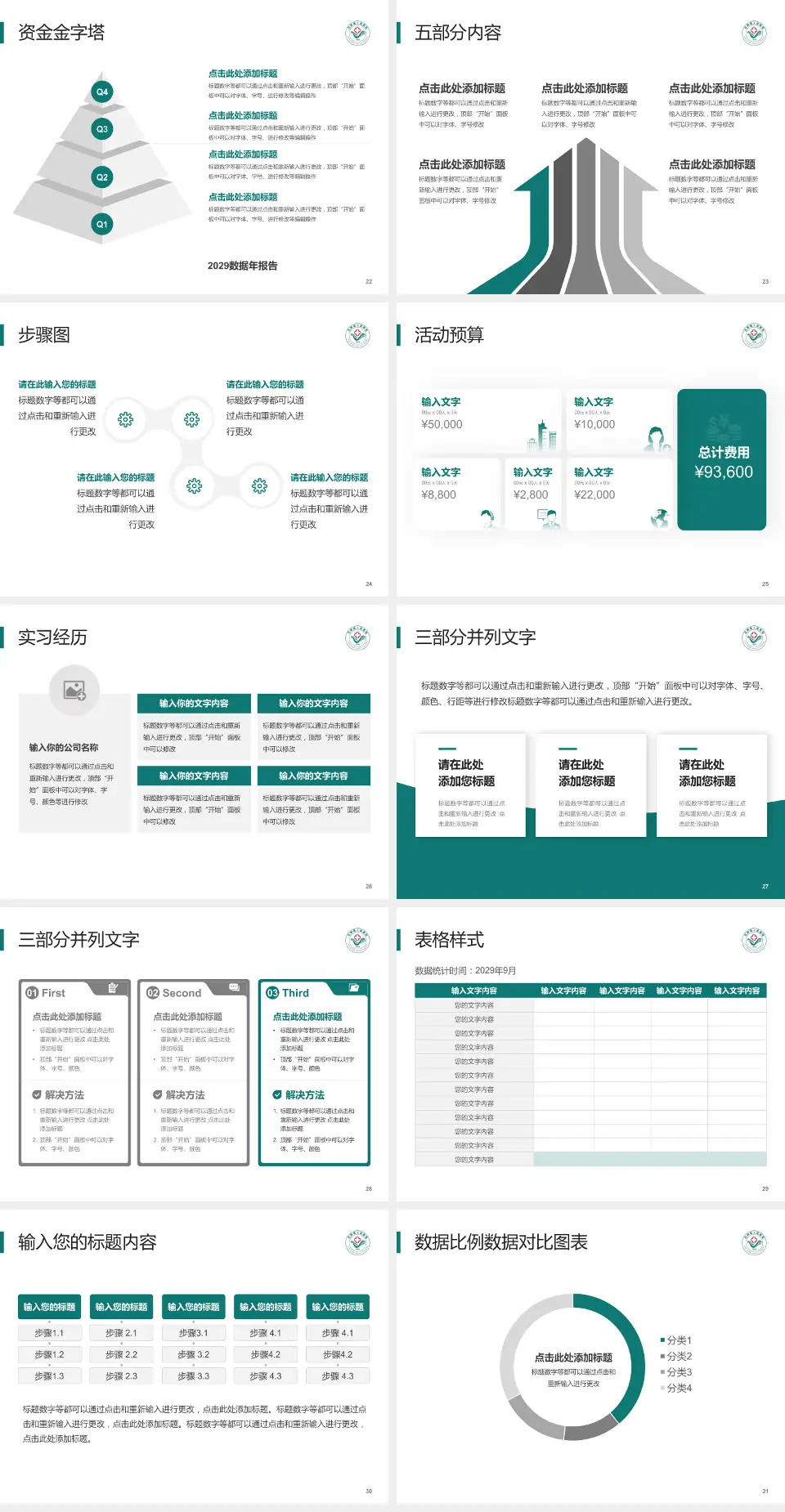Click the clipboard icon on the First card

coord(113,987)
